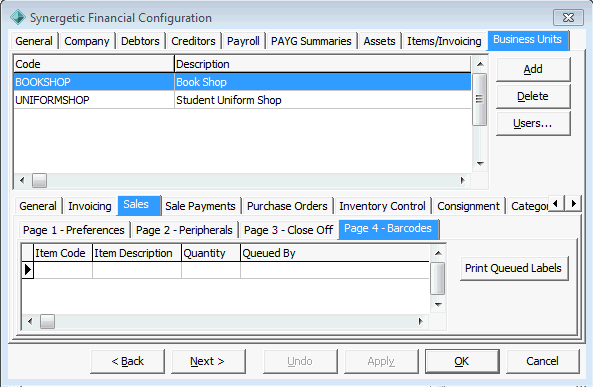Click the Item Description column header

pos(137,253)
